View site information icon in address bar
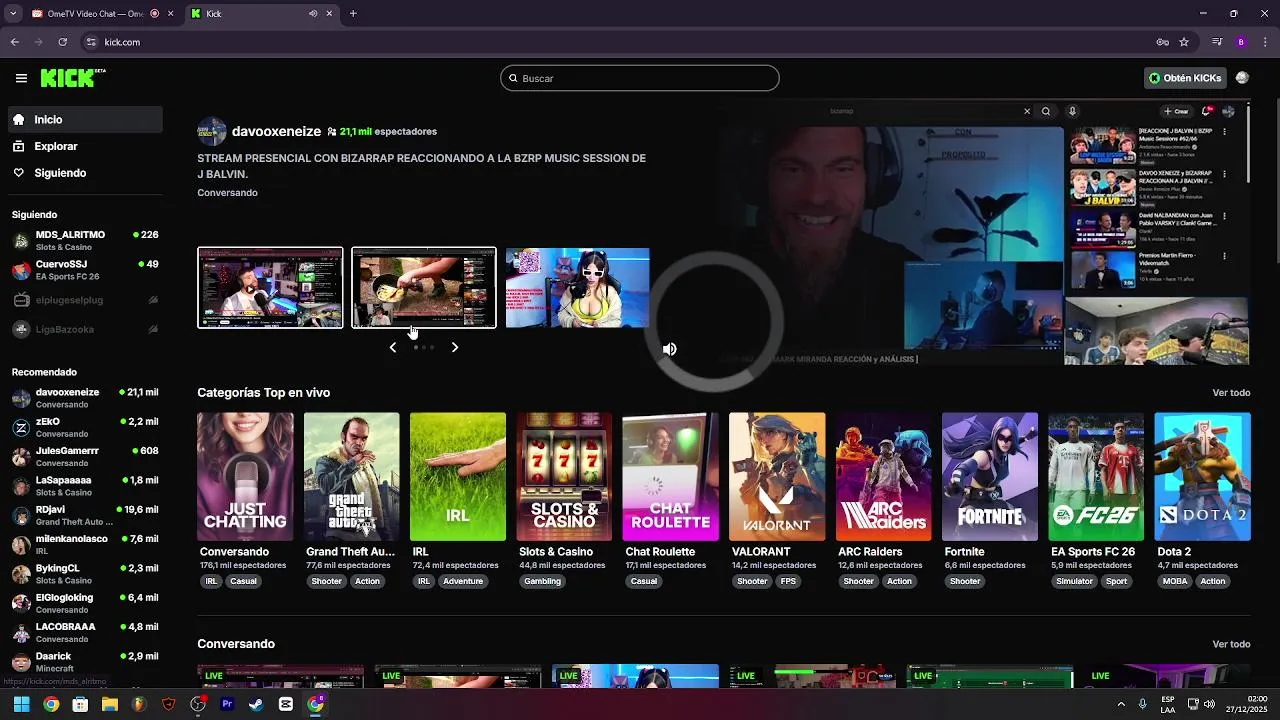This screenshot has width=1280, height=720. coord(91,42)
